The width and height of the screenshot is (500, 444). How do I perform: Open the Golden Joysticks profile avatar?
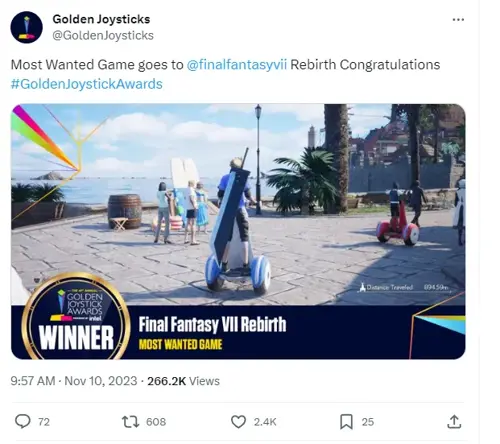(x=26, y=27)
